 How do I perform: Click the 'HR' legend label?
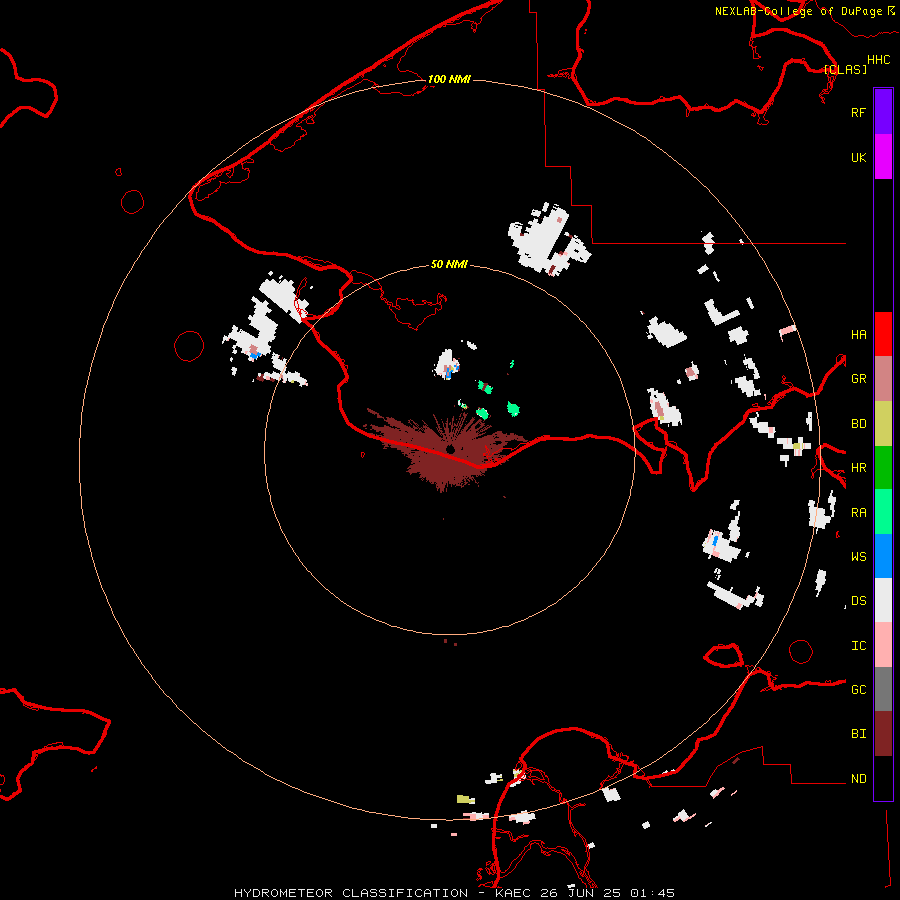pos(858,468)
